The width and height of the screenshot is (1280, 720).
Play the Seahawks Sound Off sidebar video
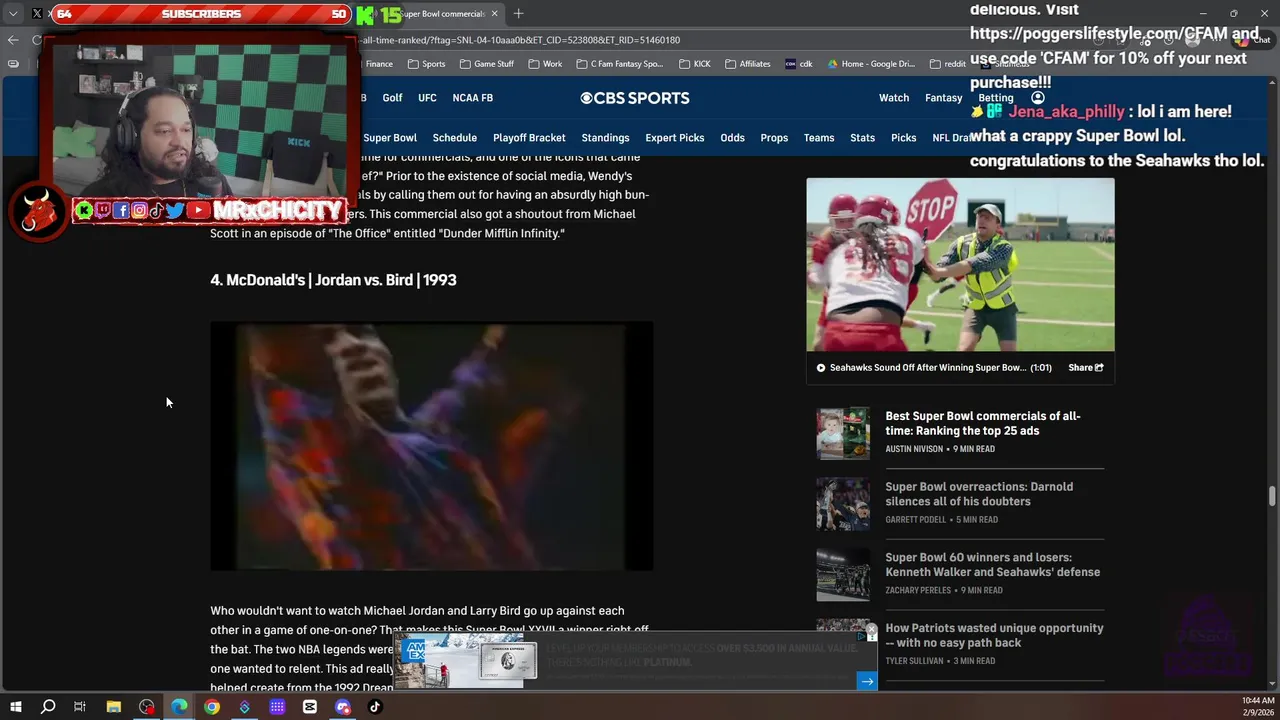pos(960,265)
